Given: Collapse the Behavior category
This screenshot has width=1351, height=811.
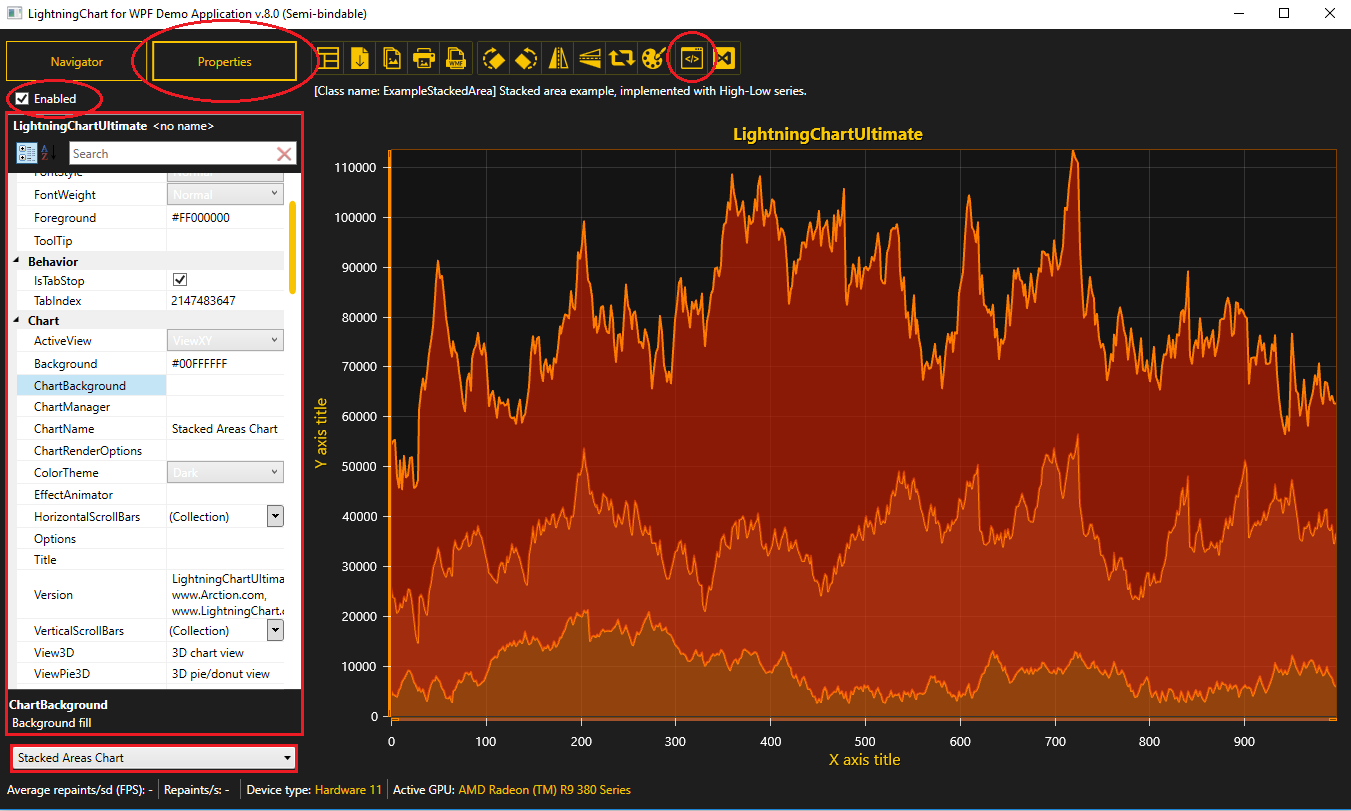Looking at the screenshot, I should tap(17, 261).
